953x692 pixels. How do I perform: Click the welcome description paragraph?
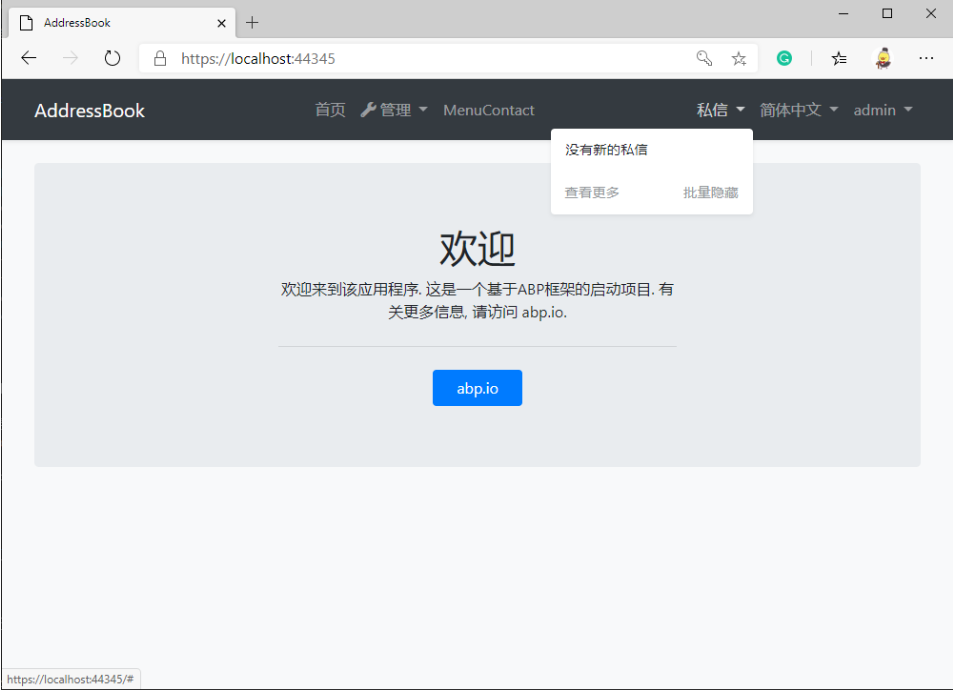tap(477, 301)
